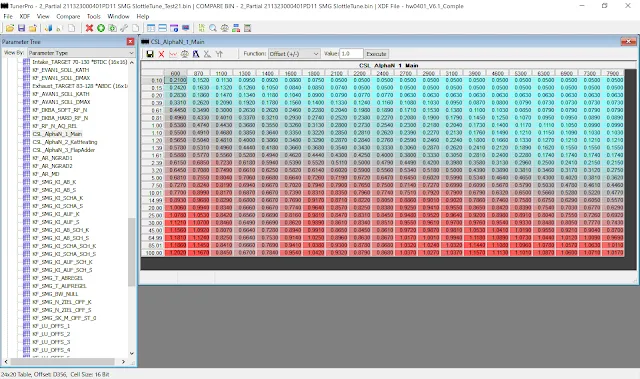Image resolution: width=640 pixels, height=379 pixels.
Task: Click the purple save bin disk icon
Action: [x=21, y=28]
